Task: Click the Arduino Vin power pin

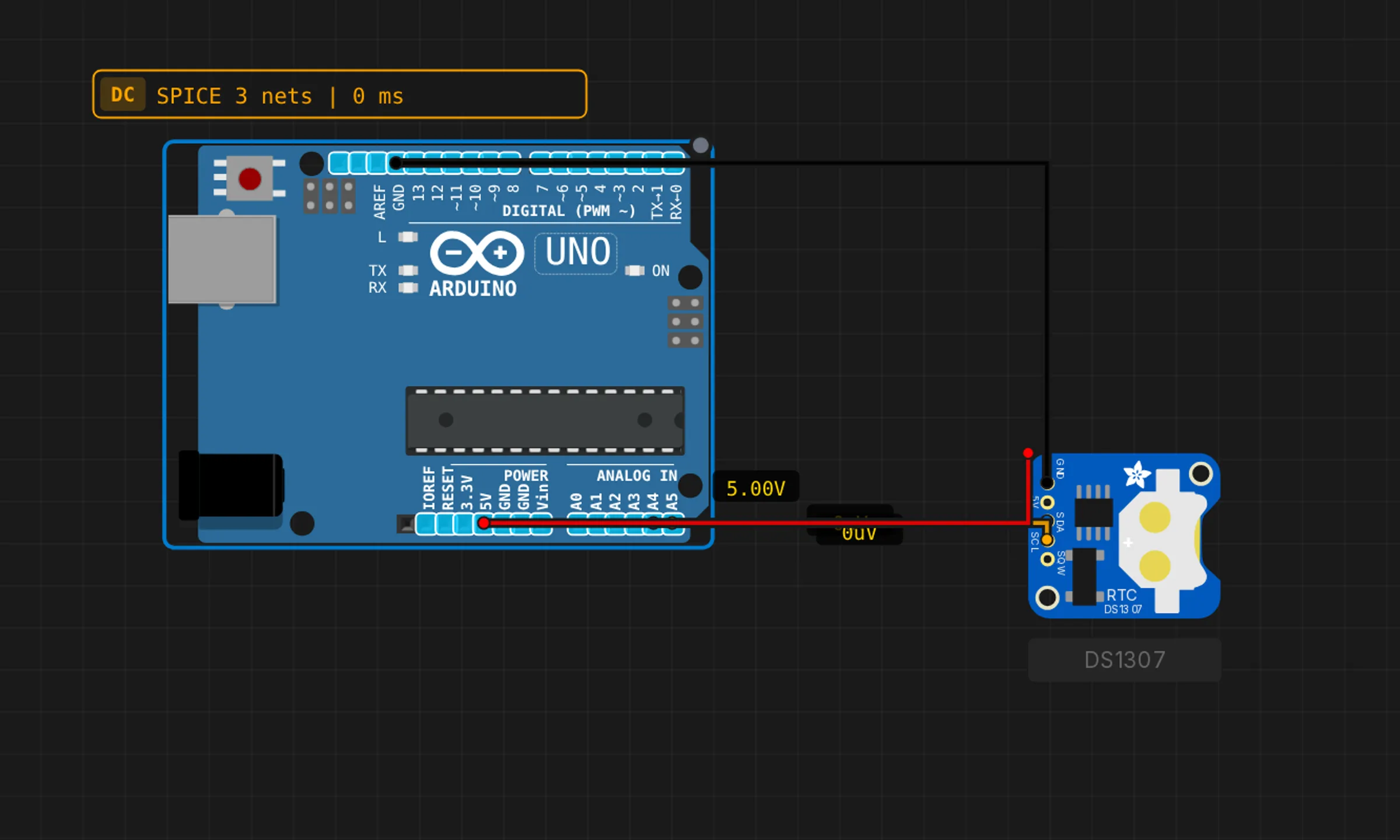Action: pos(542,523)
